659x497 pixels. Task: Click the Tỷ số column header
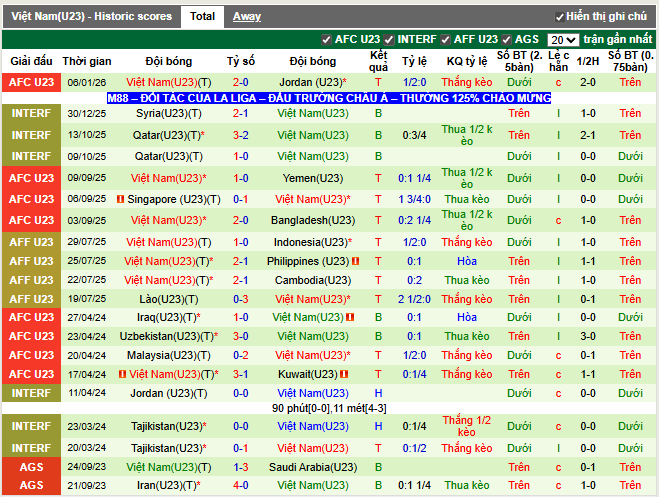pyautogui.click(x=241, y=61)
